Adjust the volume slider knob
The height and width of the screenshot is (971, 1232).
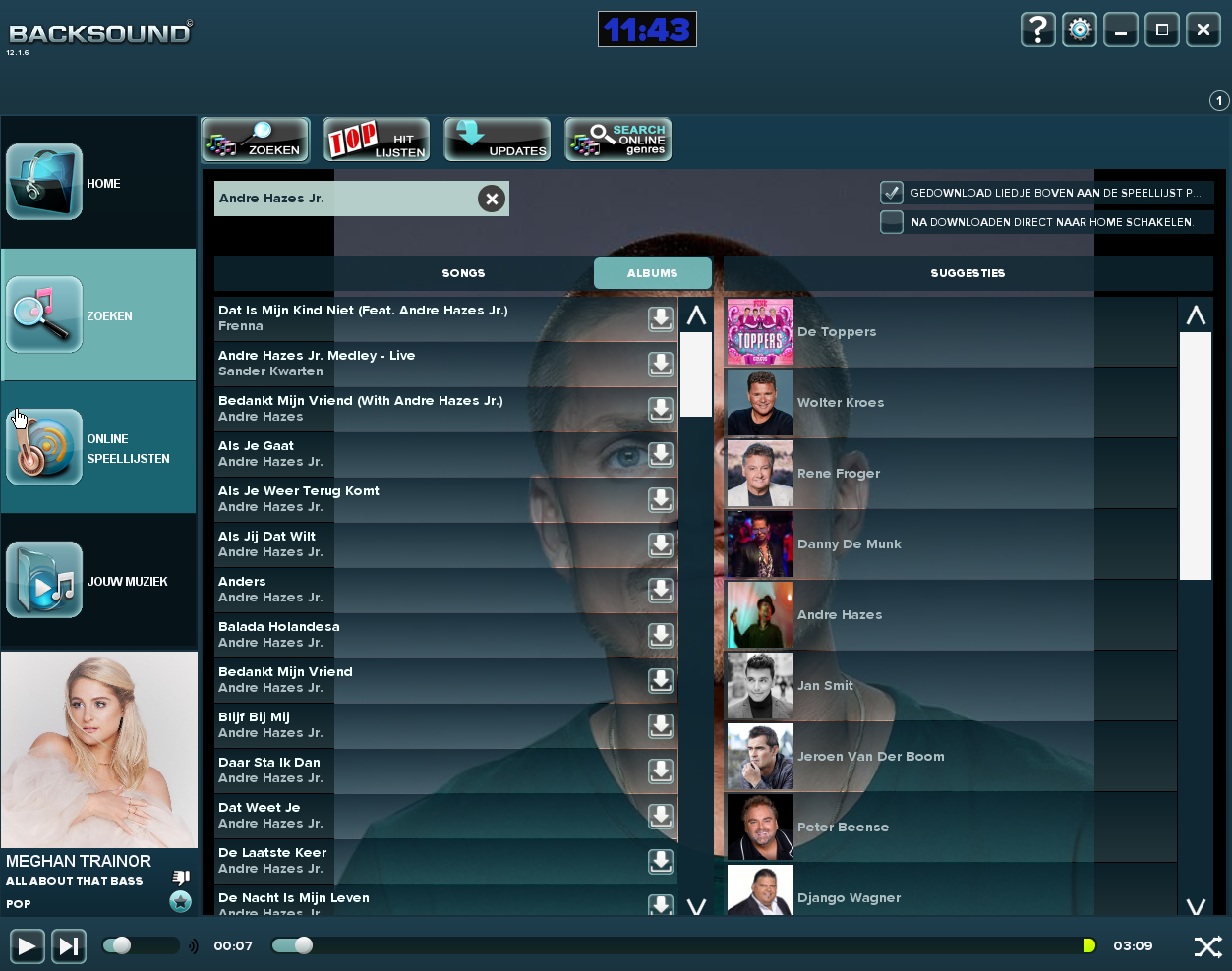pyautogui.click(x=121, y=945)
